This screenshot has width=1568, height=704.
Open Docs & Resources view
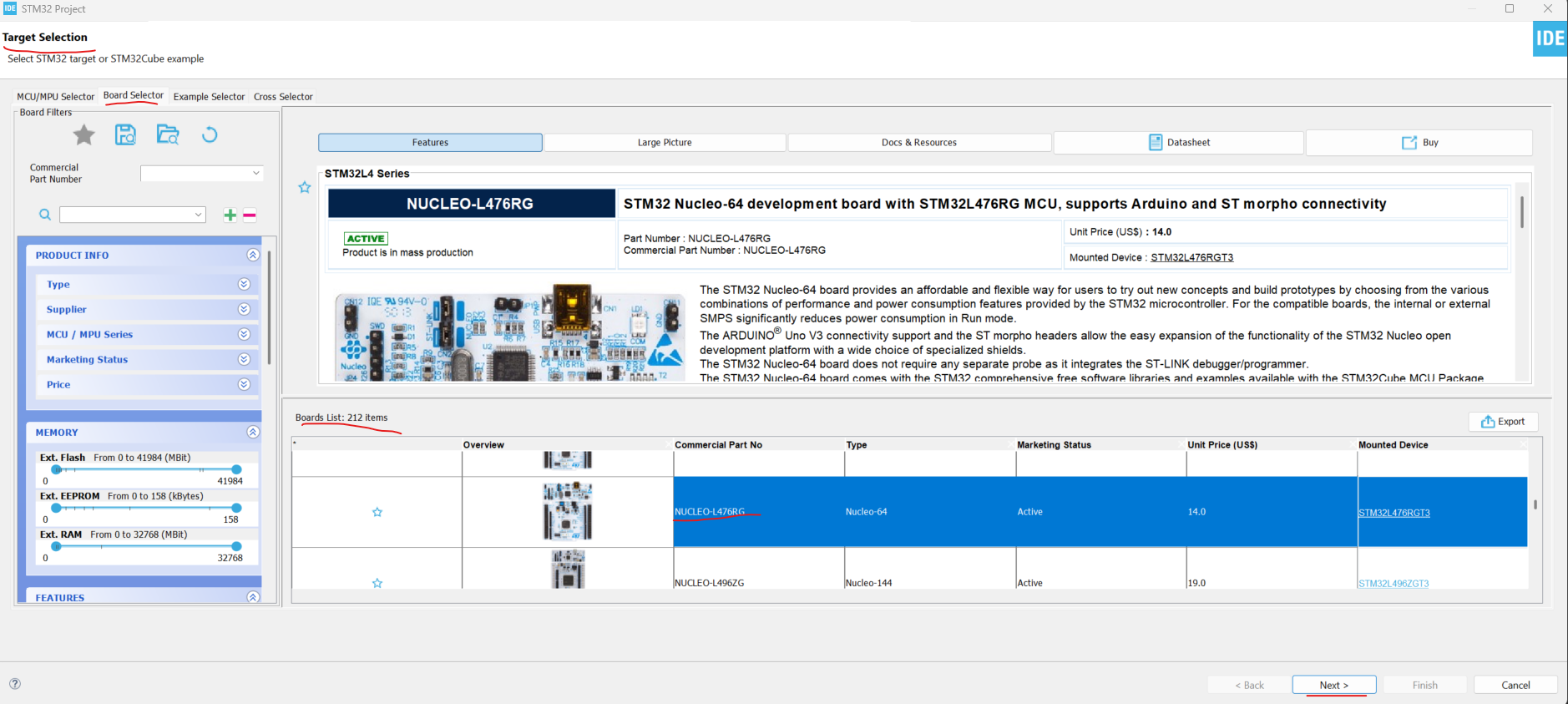coord(919,143)
